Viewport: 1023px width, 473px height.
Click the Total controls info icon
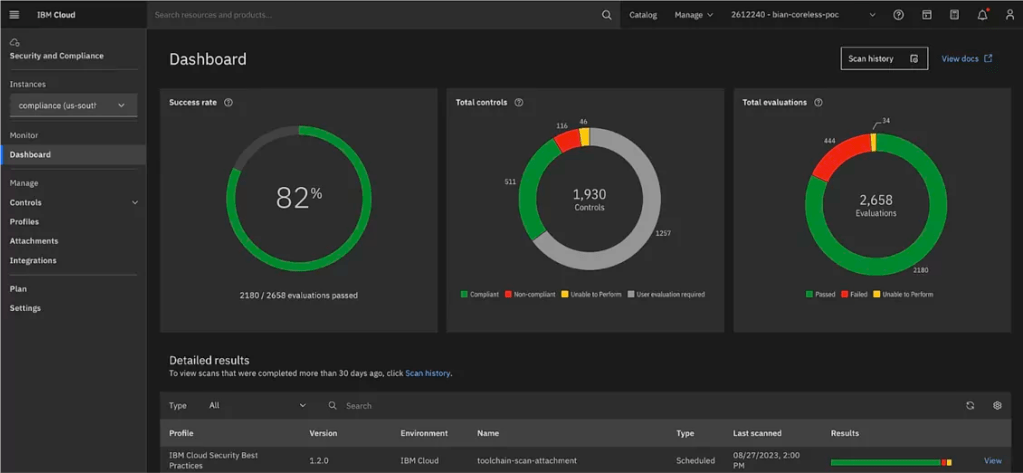click(x=518, y=103)
